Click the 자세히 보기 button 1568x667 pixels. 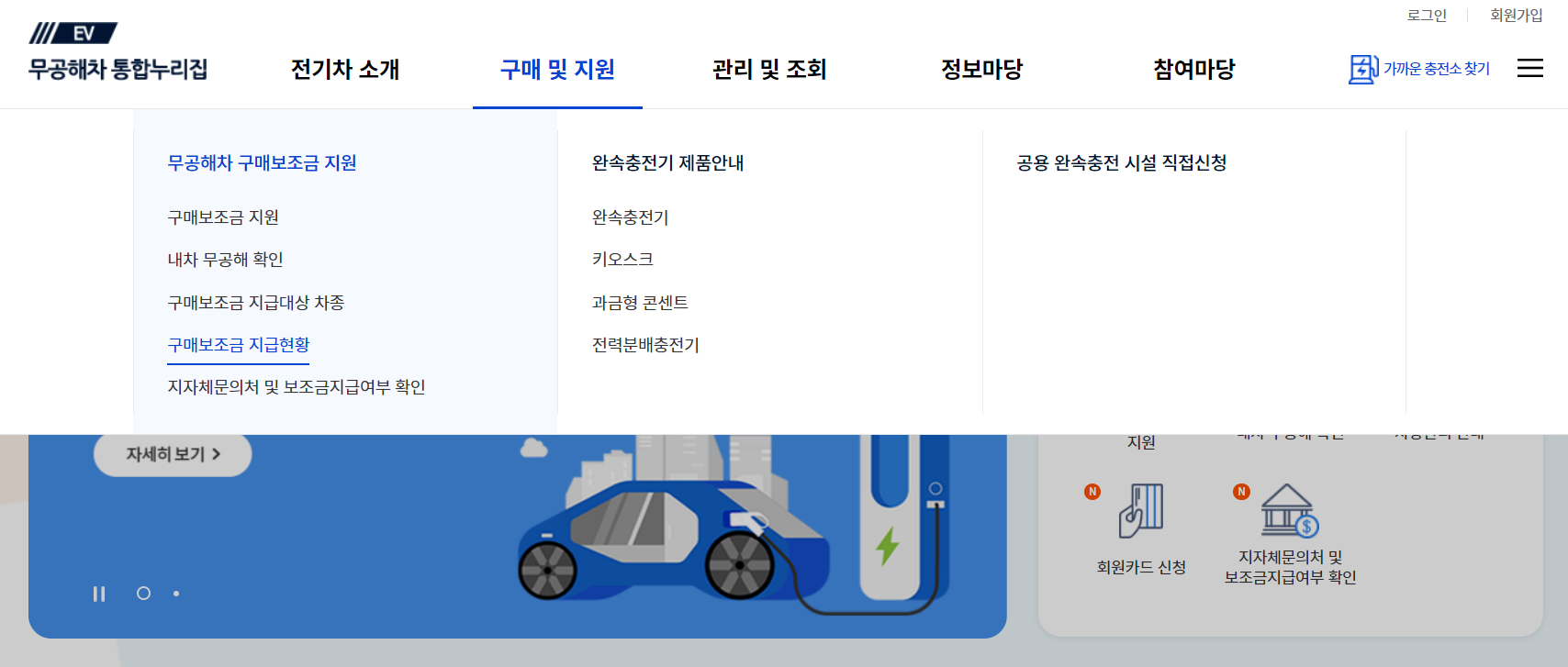click(x=172, y=454)
